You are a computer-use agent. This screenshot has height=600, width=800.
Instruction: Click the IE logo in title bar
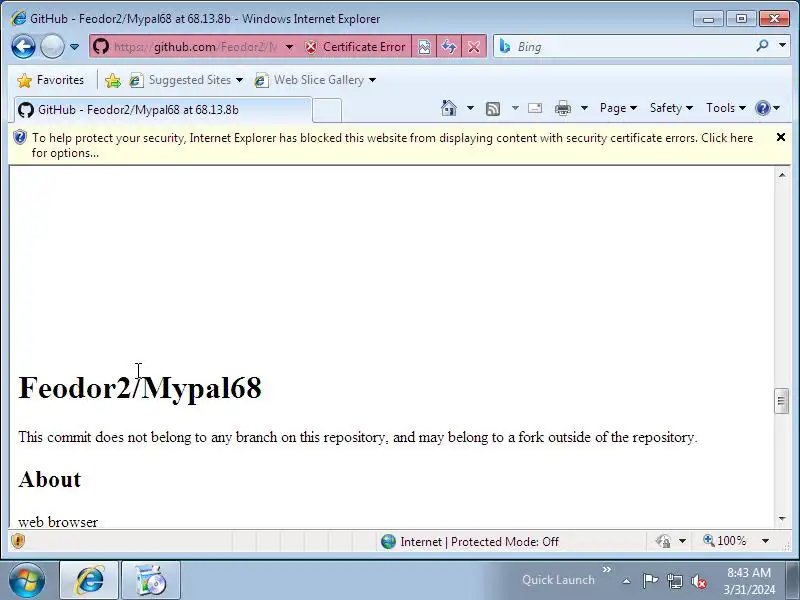tap(18, 18)
